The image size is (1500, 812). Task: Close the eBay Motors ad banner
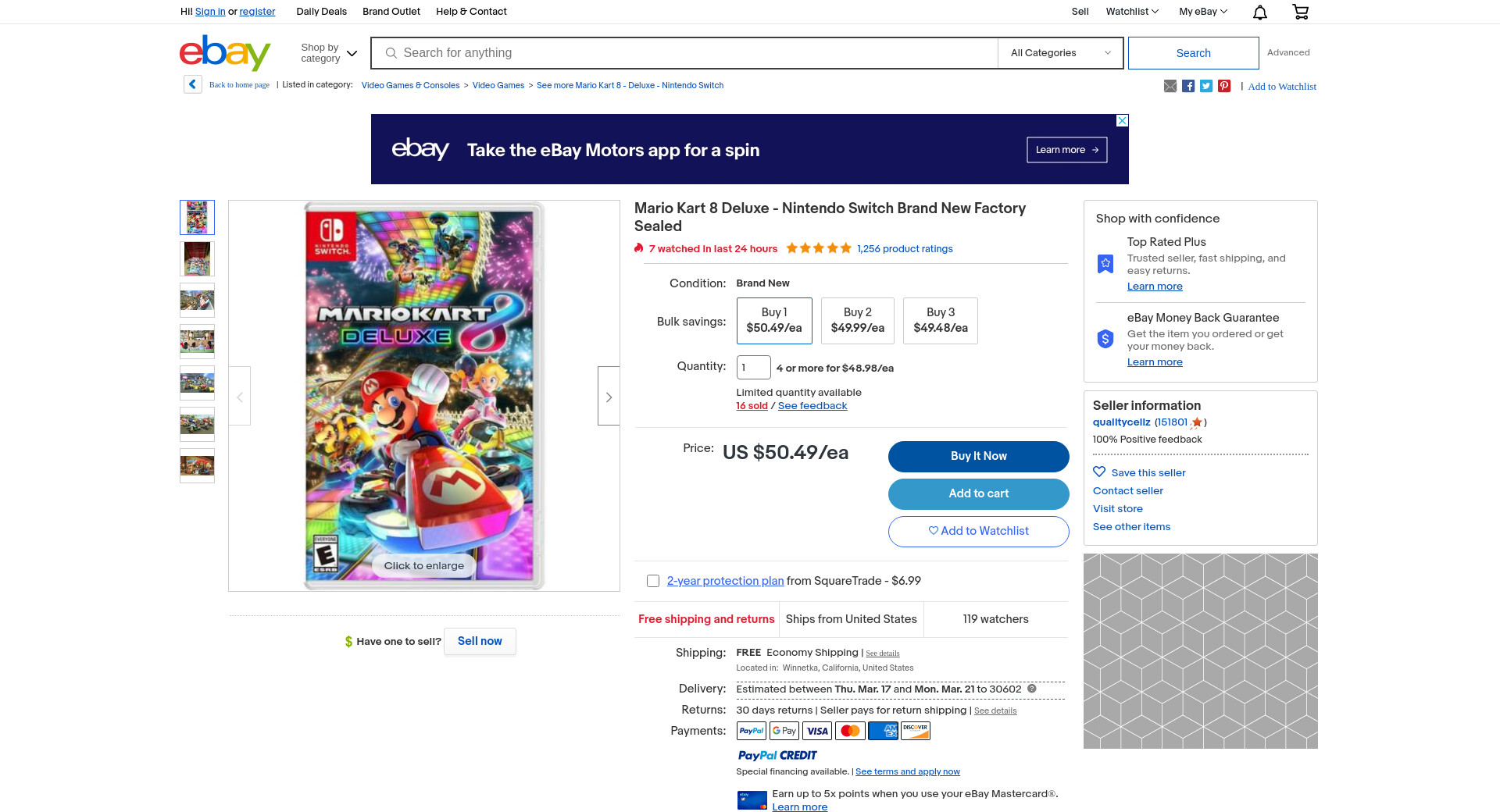pyautogui.click(x=1122, y=120)
